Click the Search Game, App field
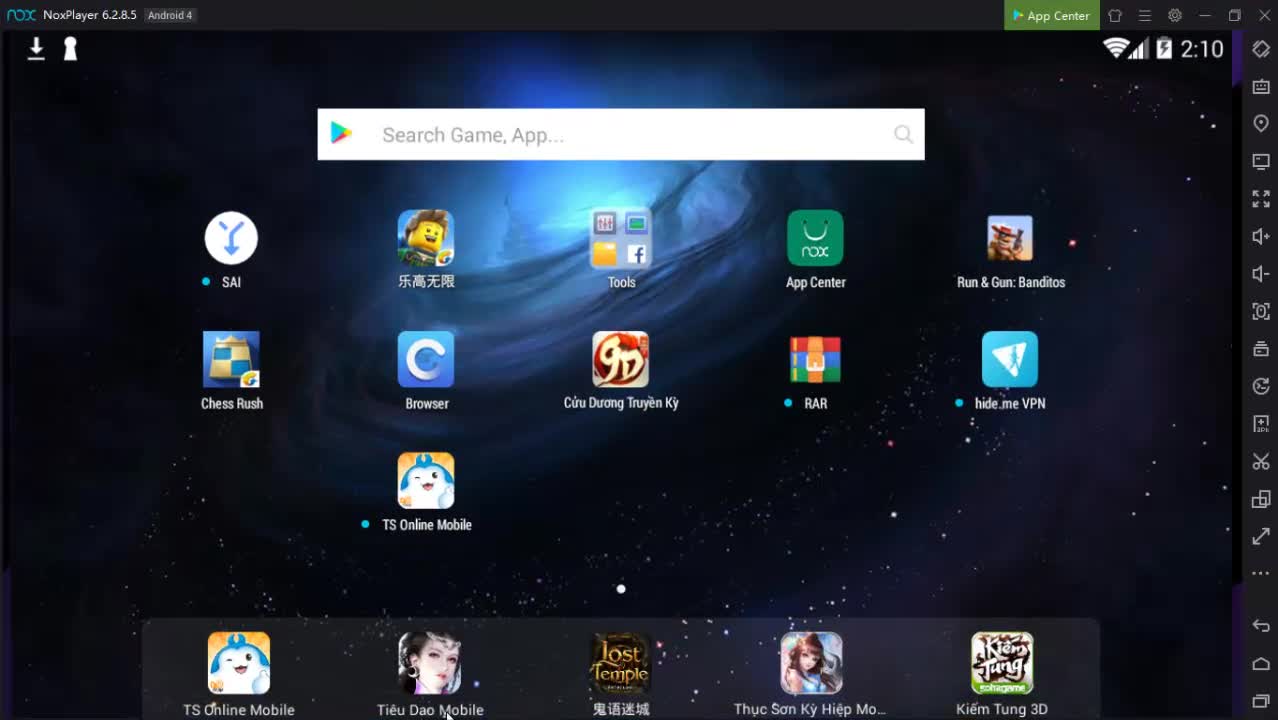Image resolution: width=1278 pixels, height=720 pixels. coord(620,134)
